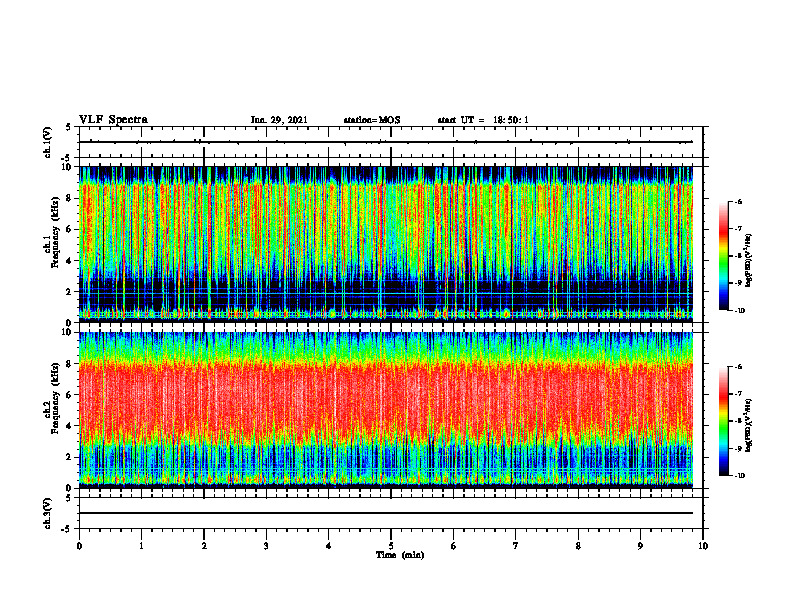Click the ch.1 colorbar log(PSD) unit label
The width and height of the screenshot is (792, 612).
[x=748, y=261]
